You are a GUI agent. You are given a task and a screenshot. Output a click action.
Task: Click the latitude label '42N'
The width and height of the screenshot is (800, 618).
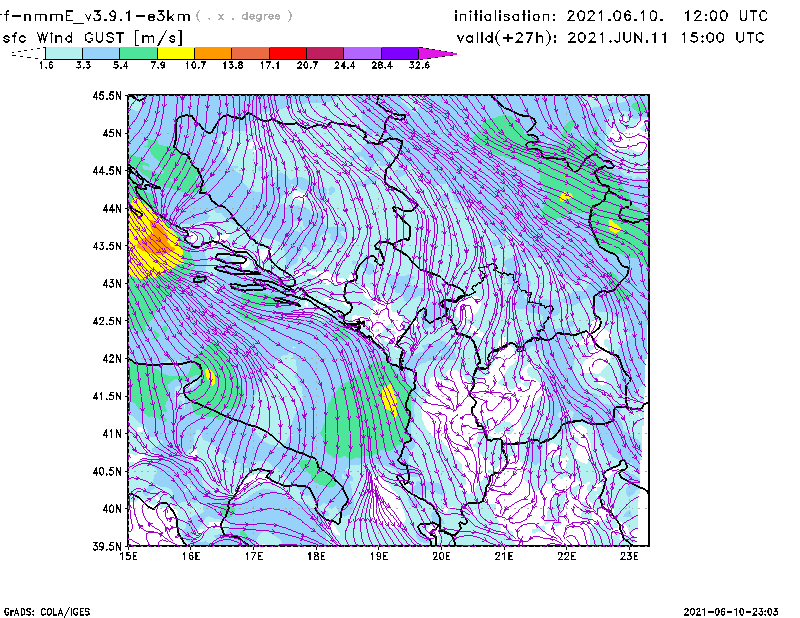coord(112,358)
